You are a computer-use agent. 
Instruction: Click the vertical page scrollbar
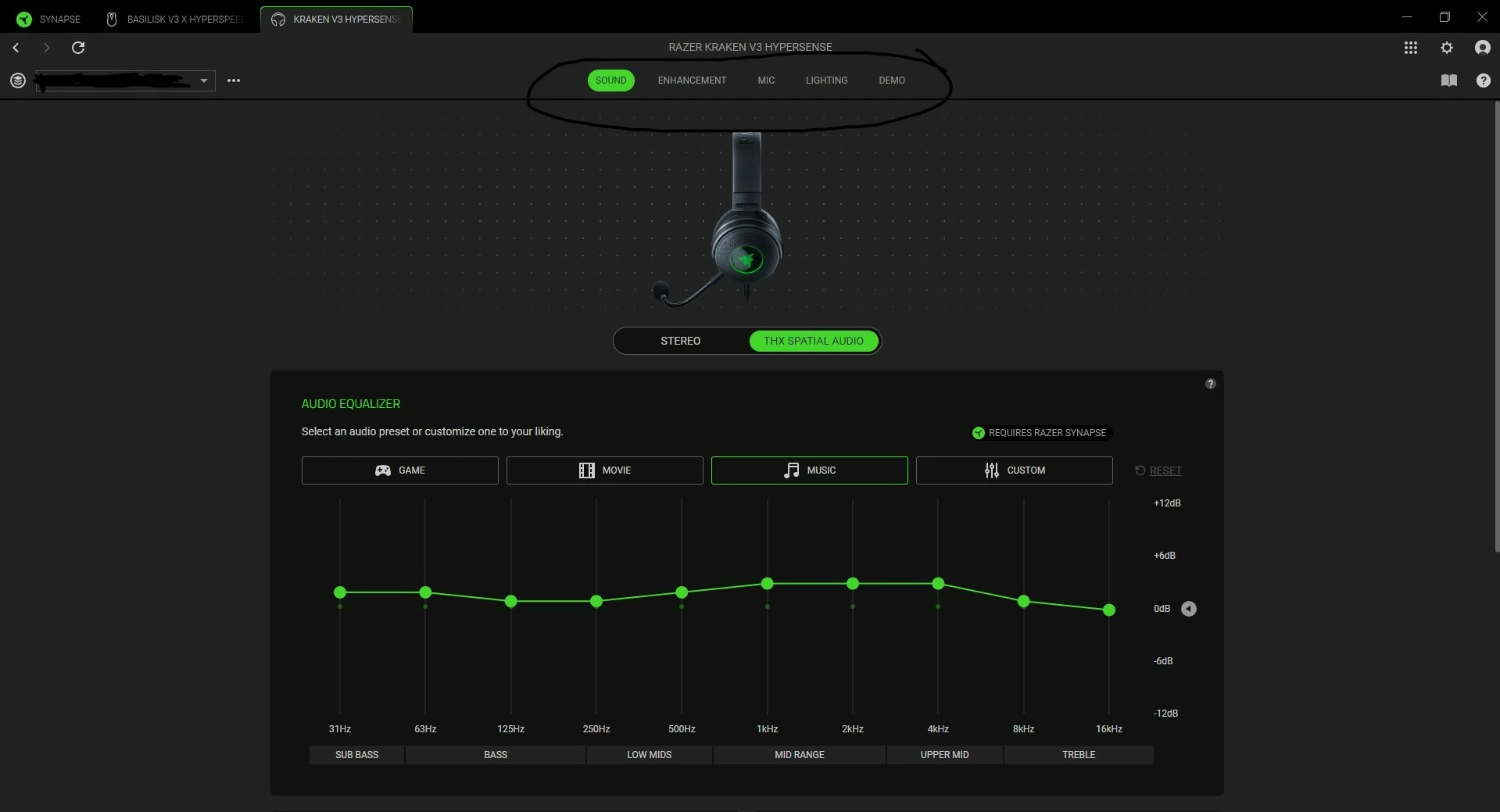1497,328
